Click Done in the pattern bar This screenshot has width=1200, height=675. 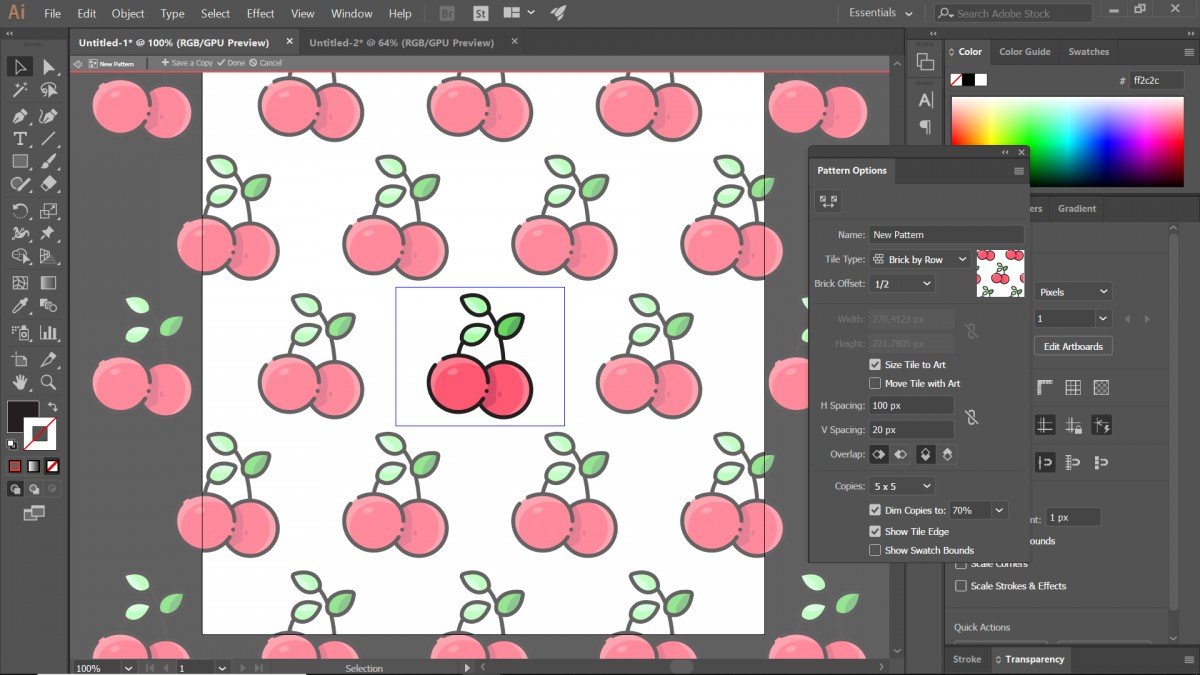coord(232,63)
